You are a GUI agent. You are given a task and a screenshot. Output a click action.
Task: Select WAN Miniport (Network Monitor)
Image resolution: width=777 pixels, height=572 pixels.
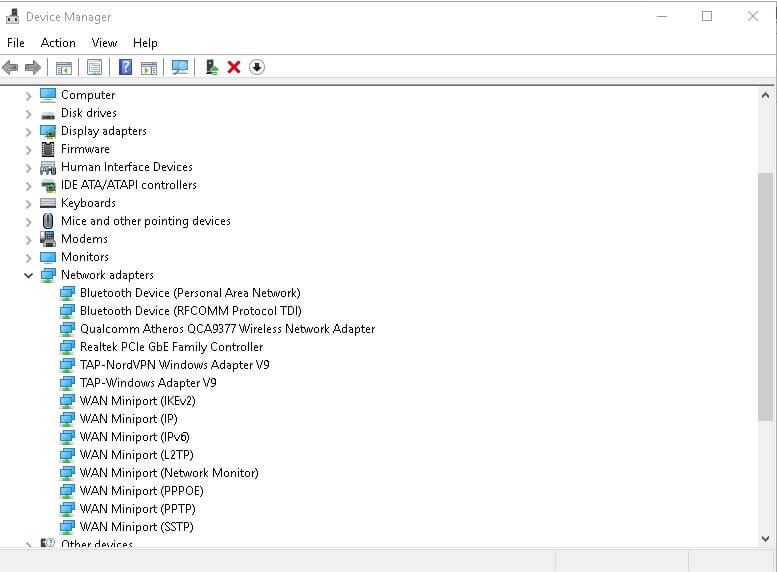click(x=169, y=473)
